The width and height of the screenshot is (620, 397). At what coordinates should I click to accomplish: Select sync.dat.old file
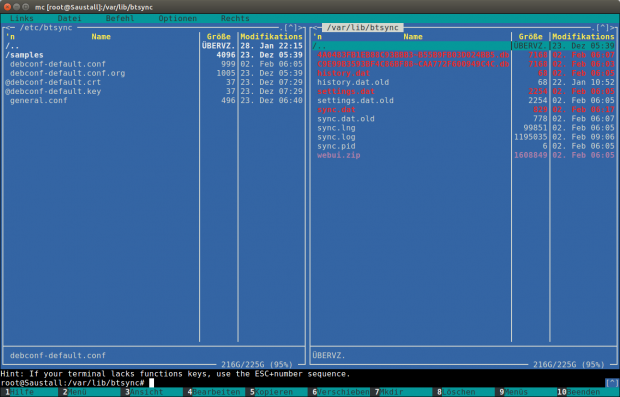coord(463,119)
